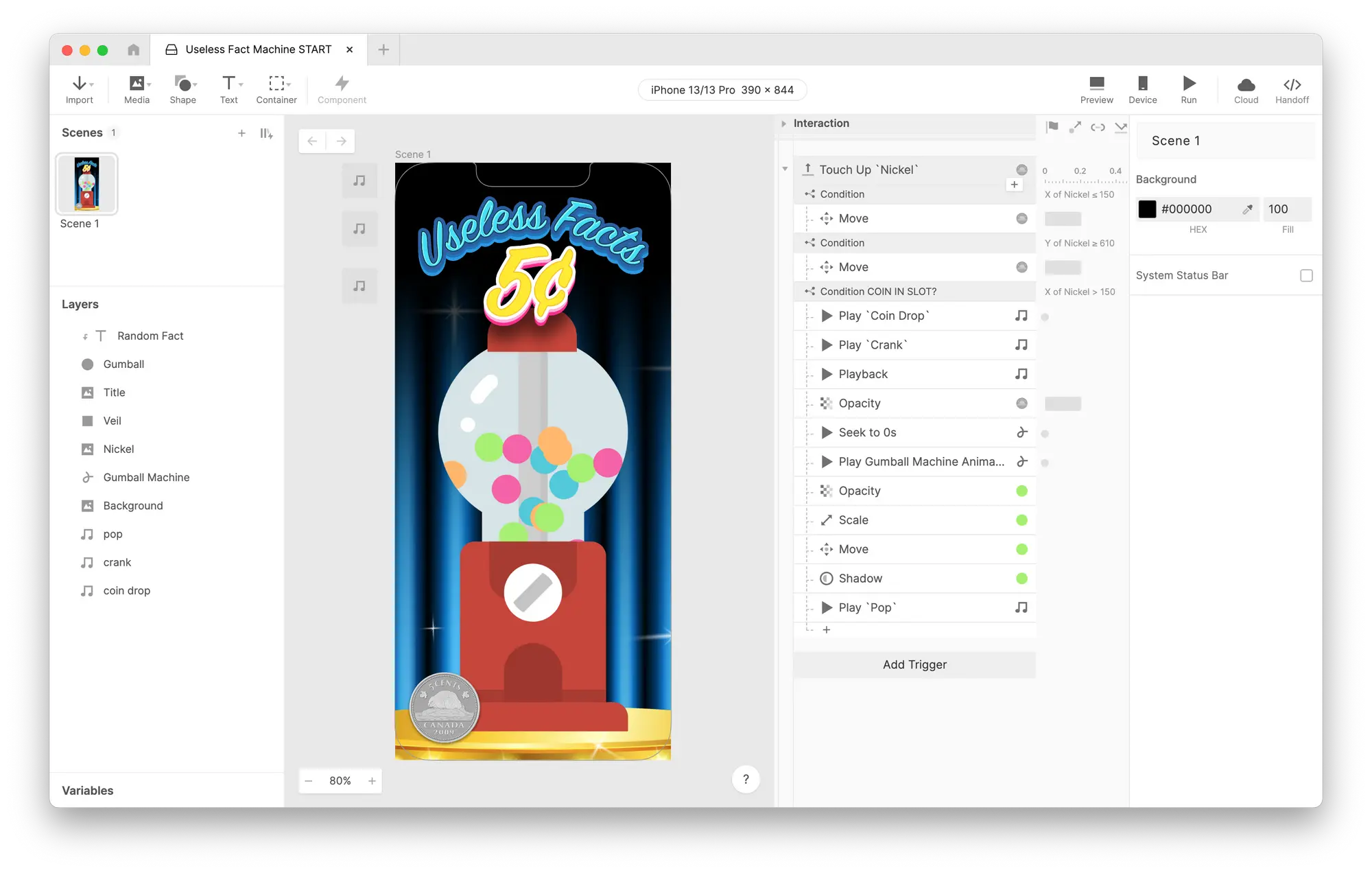Click the black background color swatch
This screenshot has height=873, width=1372.
tap(1147, 209)
